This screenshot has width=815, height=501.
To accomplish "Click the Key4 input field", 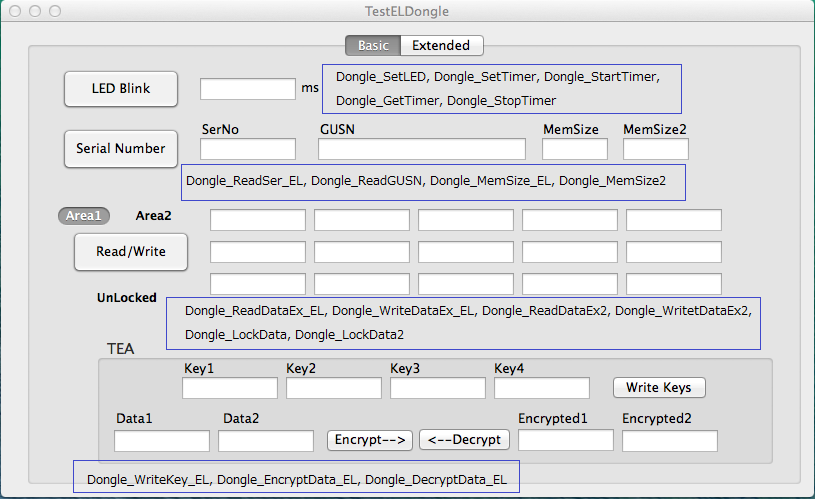I will point(542,388).
